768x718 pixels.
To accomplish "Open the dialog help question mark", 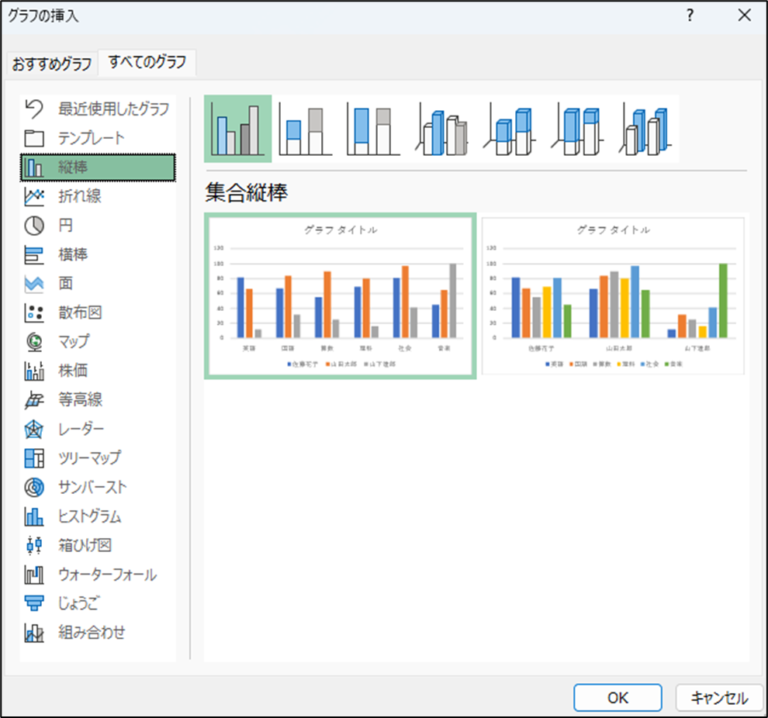I will tap(690, 16).
